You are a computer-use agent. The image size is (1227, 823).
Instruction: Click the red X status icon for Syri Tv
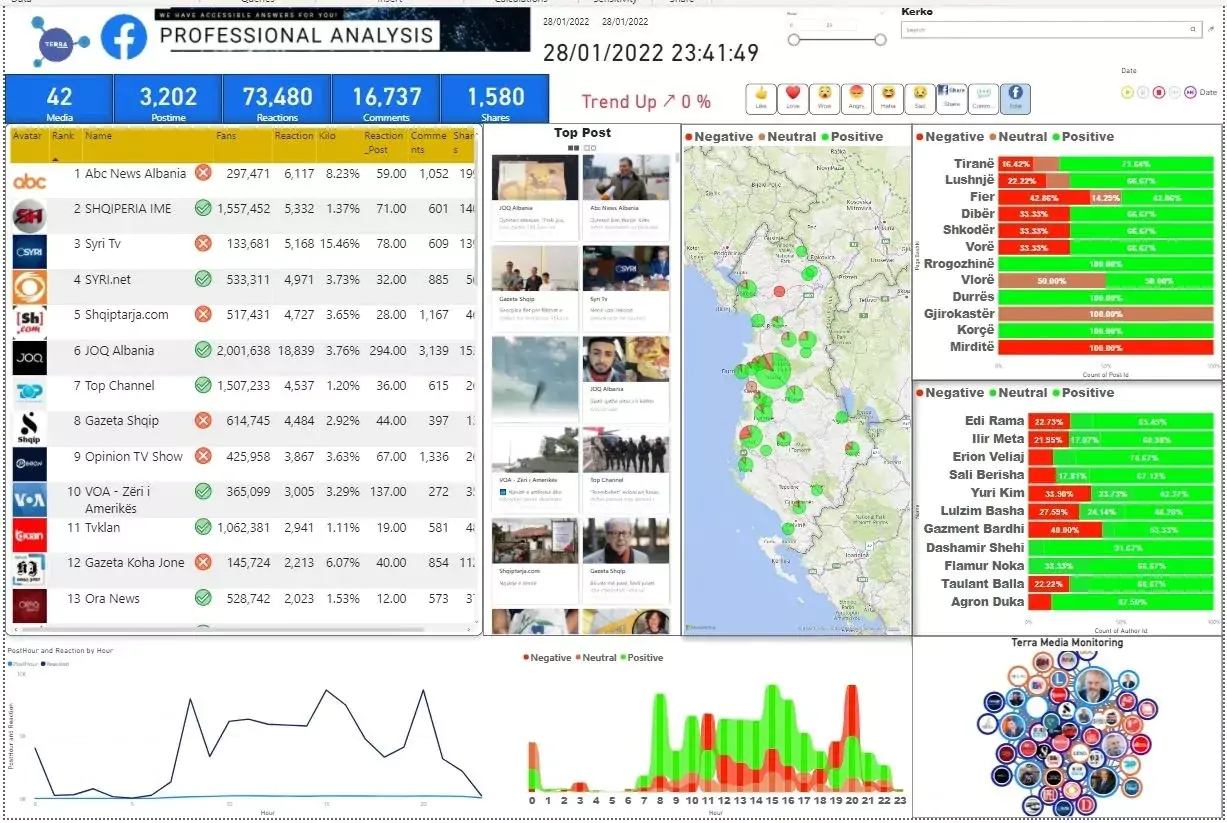click(203, 243)
